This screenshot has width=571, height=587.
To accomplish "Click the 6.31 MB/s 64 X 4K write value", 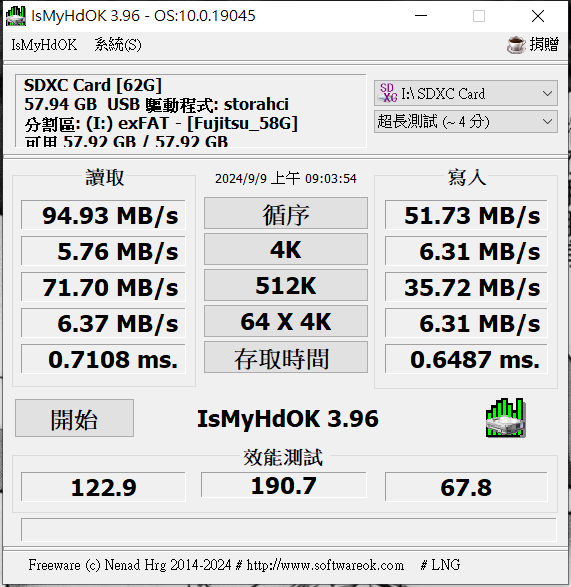I will pyautogui.click(x=466, y=323).
